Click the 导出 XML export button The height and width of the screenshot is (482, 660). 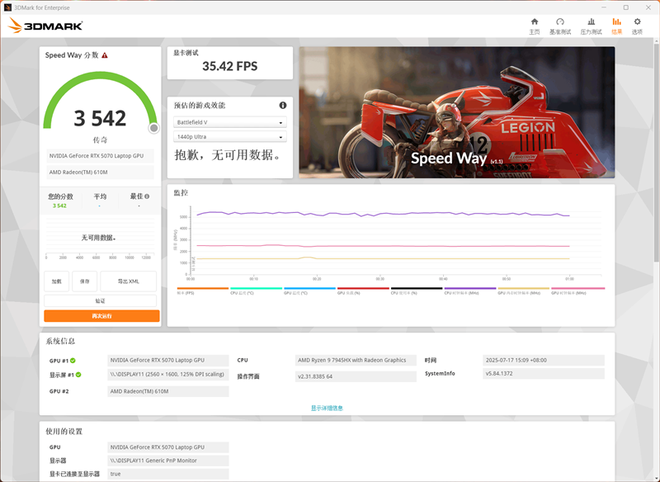129,281
